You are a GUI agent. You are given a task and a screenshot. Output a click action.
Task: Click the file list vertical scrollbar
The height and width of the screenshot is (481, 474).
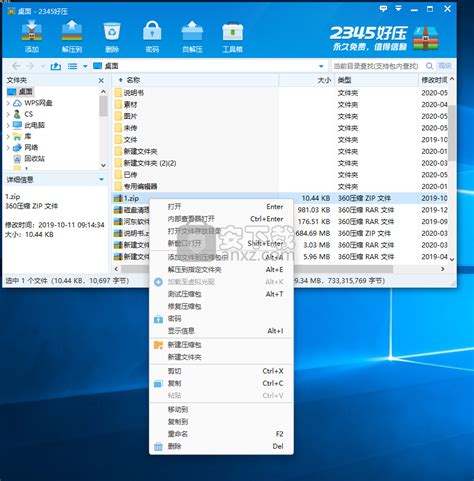pos(452,132)
